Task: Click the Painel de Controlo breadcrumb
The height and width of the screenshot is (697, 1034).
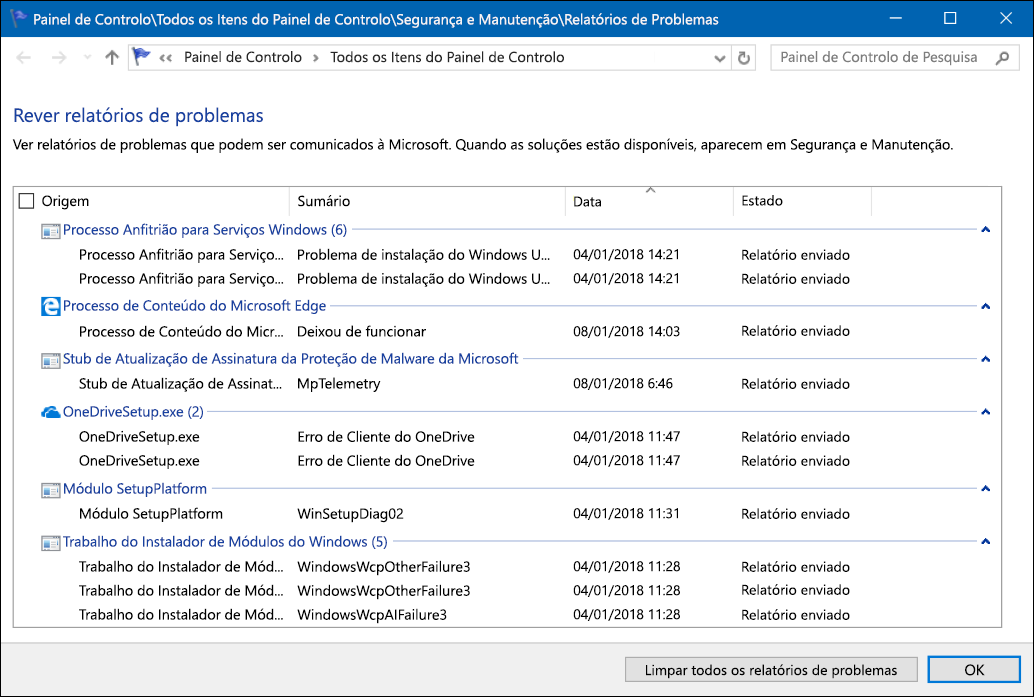Action: [242, 58]
